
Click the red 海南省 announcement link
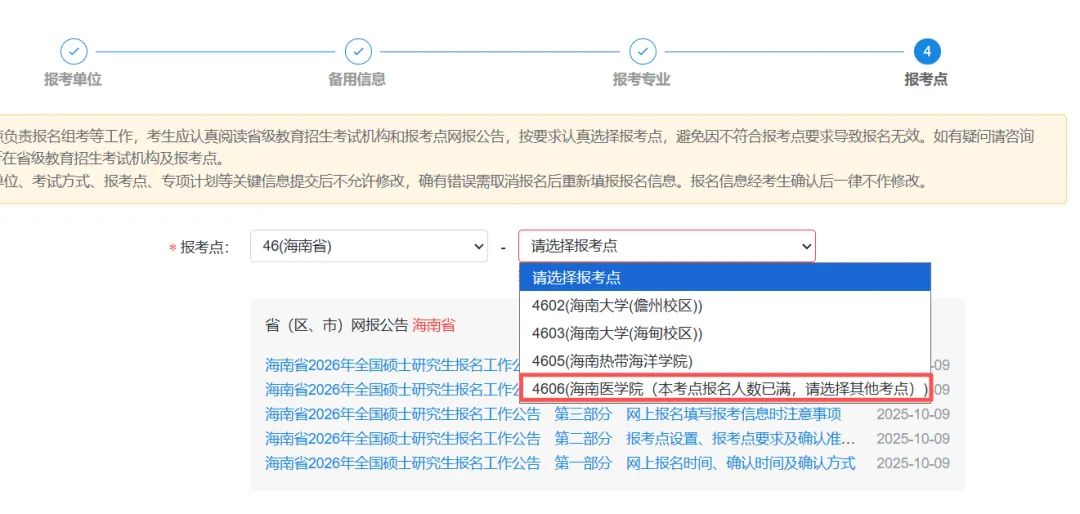pos(433,325)
